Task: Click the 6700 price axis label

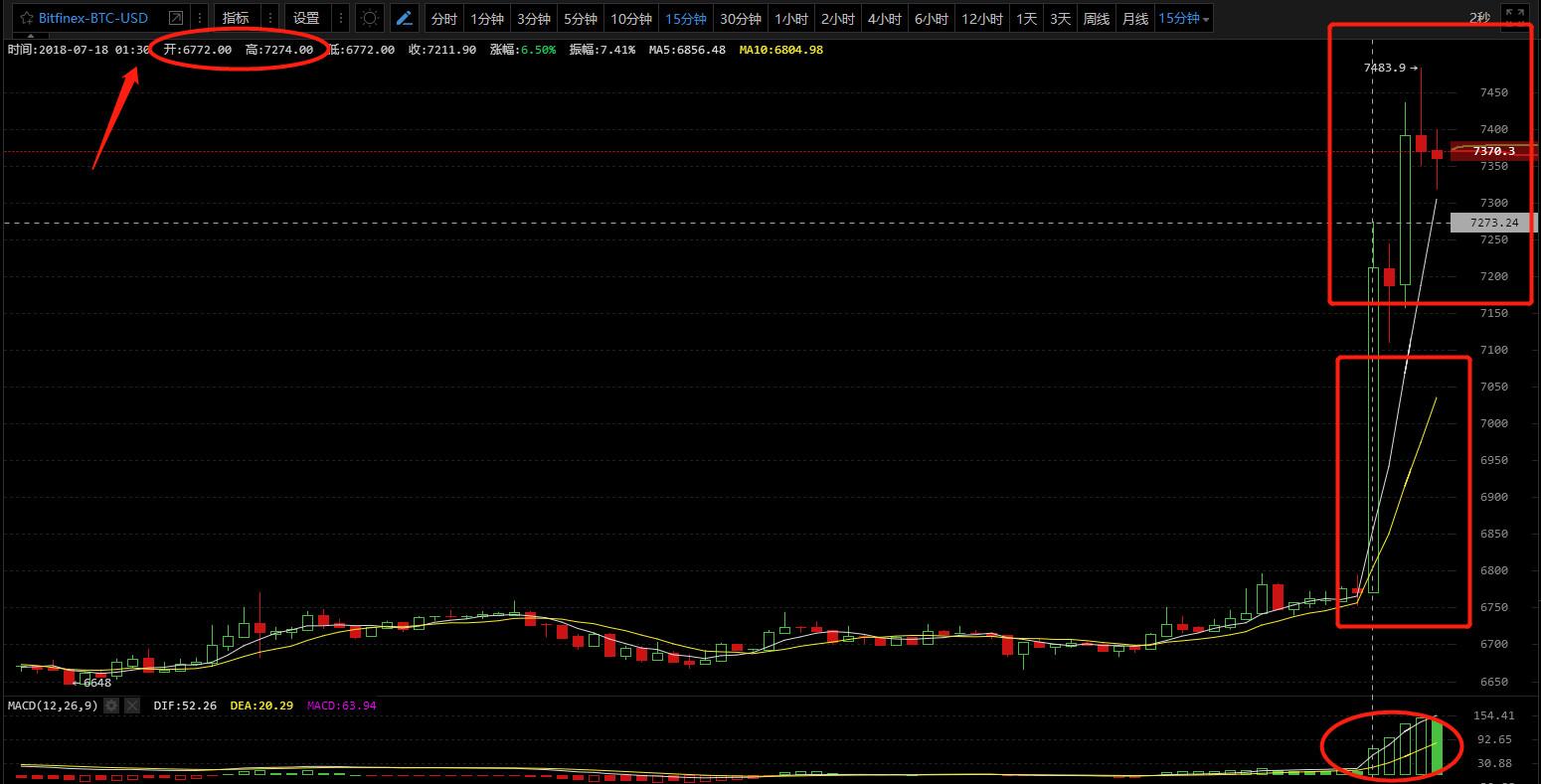Action: click(x=1494, y=644)
